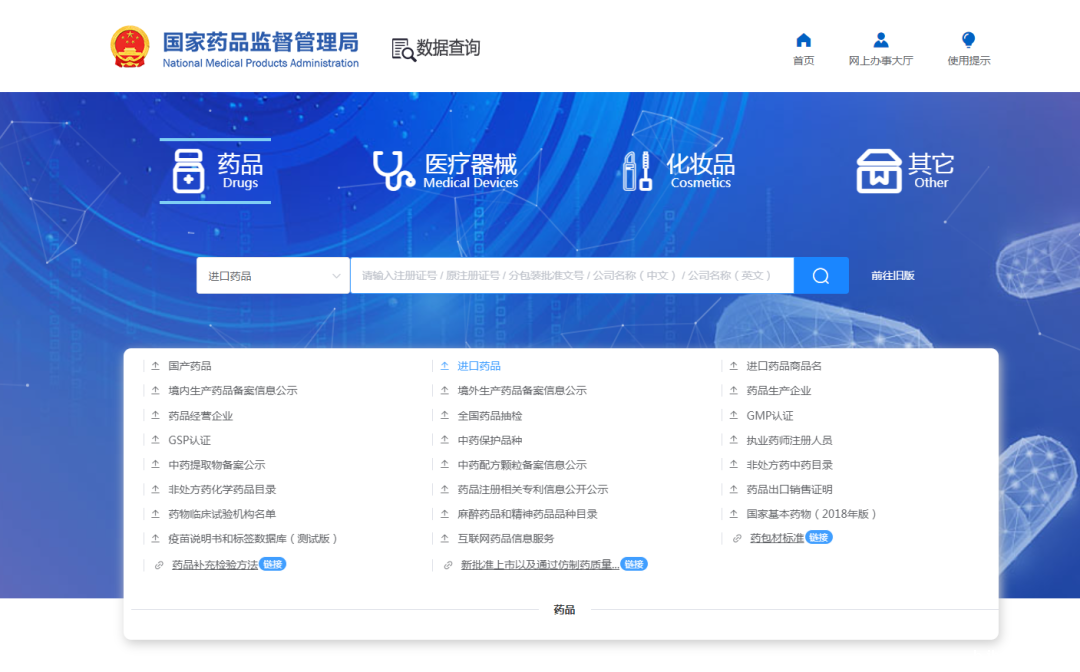Switch to the 药品 Drugs tab
The height and width of the screenshot is (672, 1080).
(x=214, y=170)
